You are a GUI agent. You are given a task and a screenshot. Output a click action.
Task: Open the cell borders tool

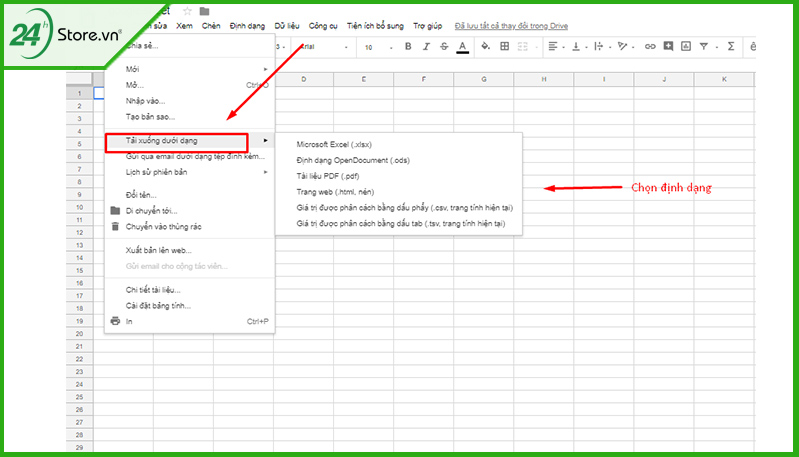point(504,46)
